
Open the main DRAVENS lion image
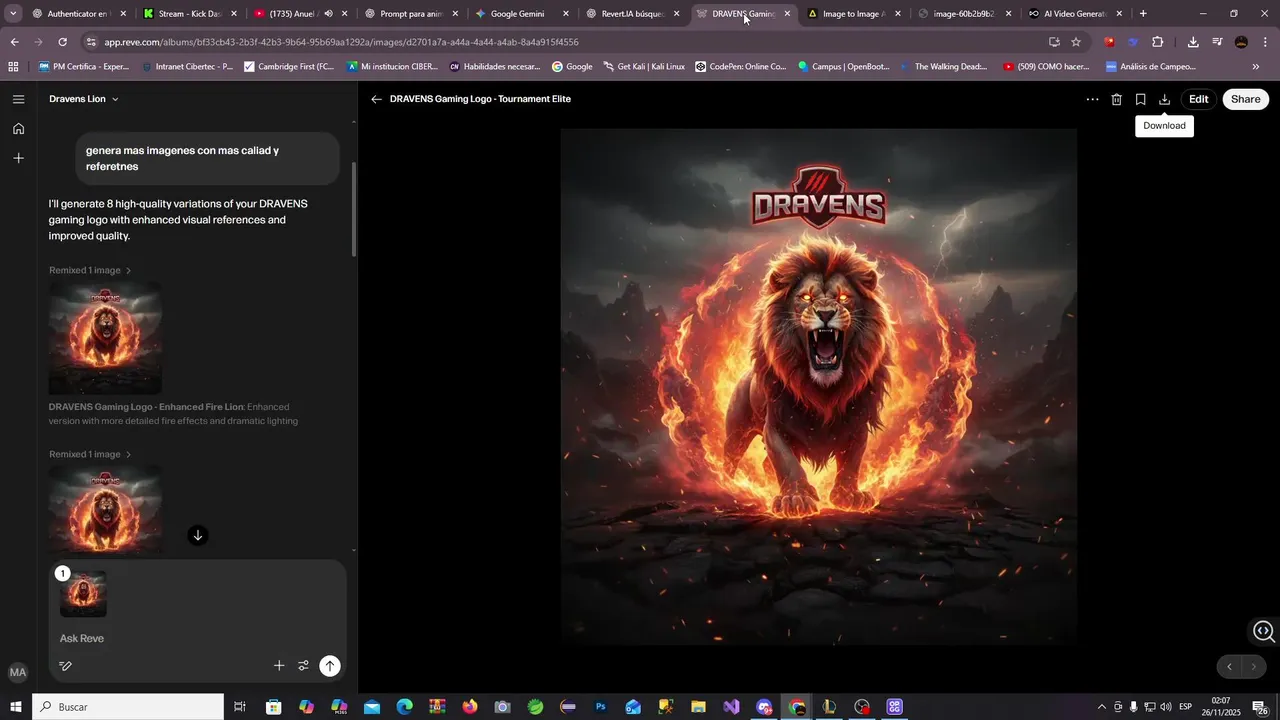click(x=818, y=387)
